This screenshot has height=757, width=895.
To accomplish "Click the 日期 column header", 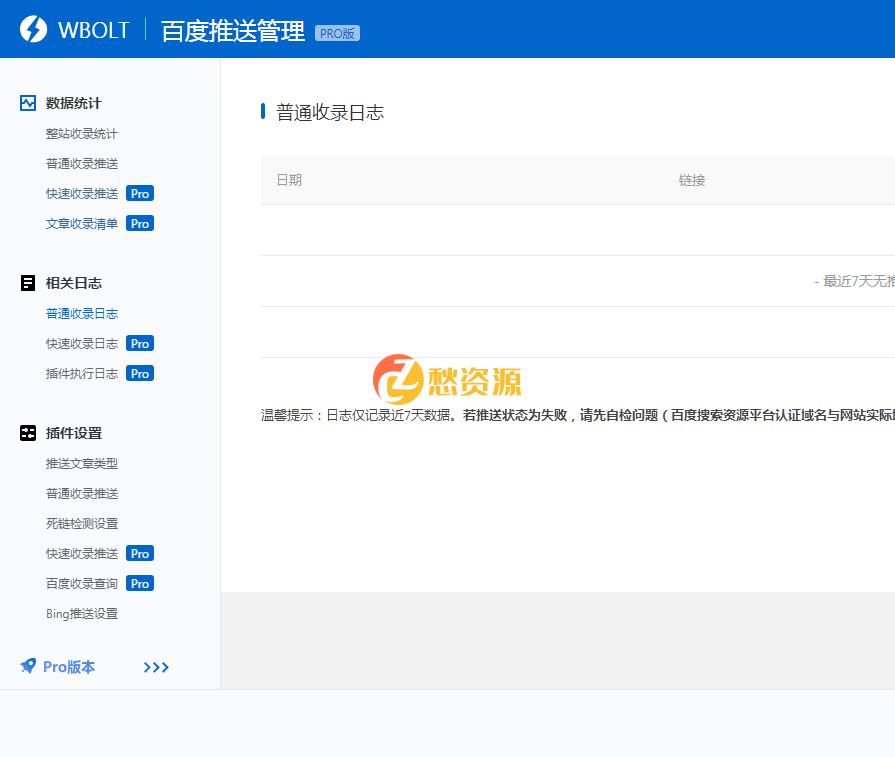I will tap(289, 180).
